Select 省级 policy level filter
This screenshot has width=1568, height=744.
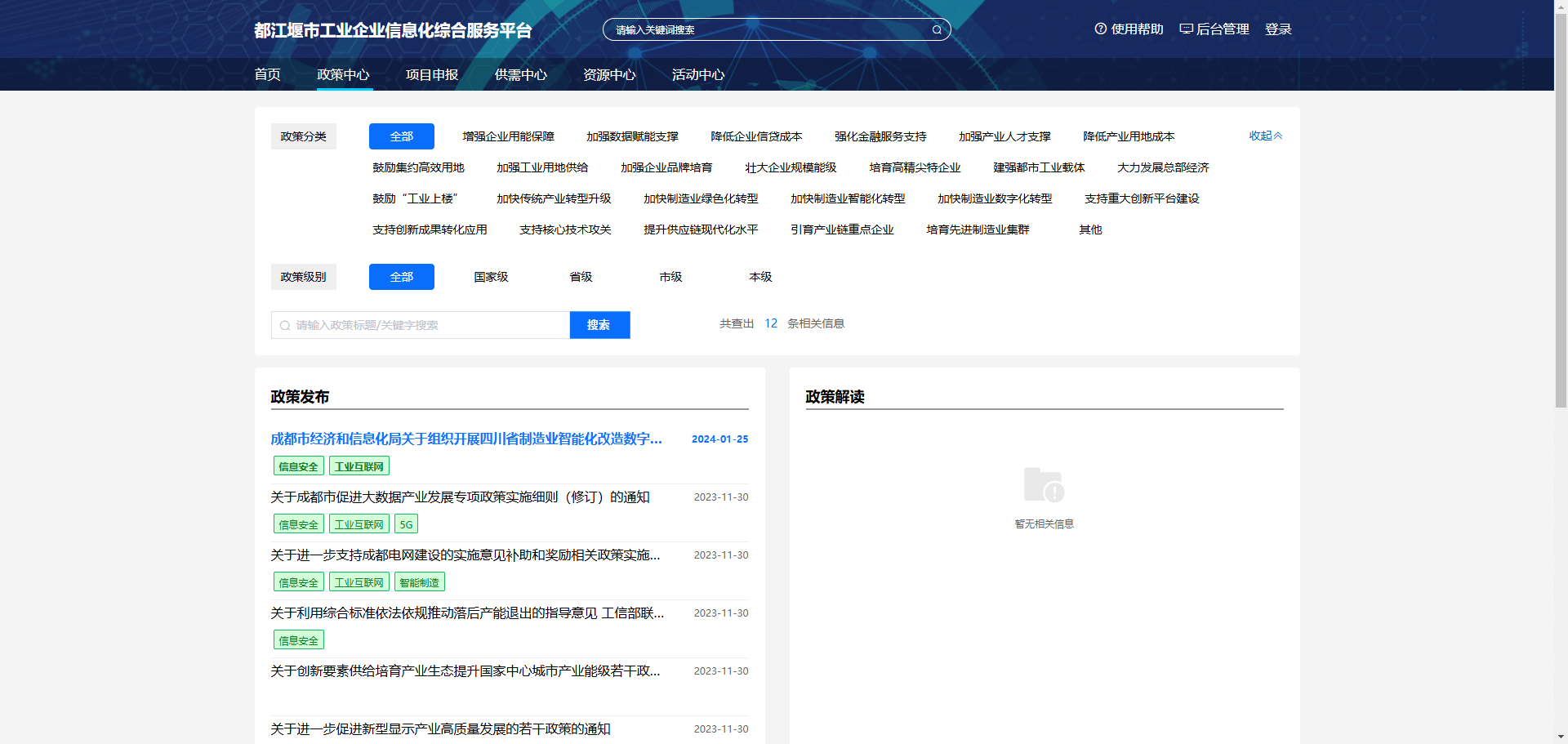point(581,277)
